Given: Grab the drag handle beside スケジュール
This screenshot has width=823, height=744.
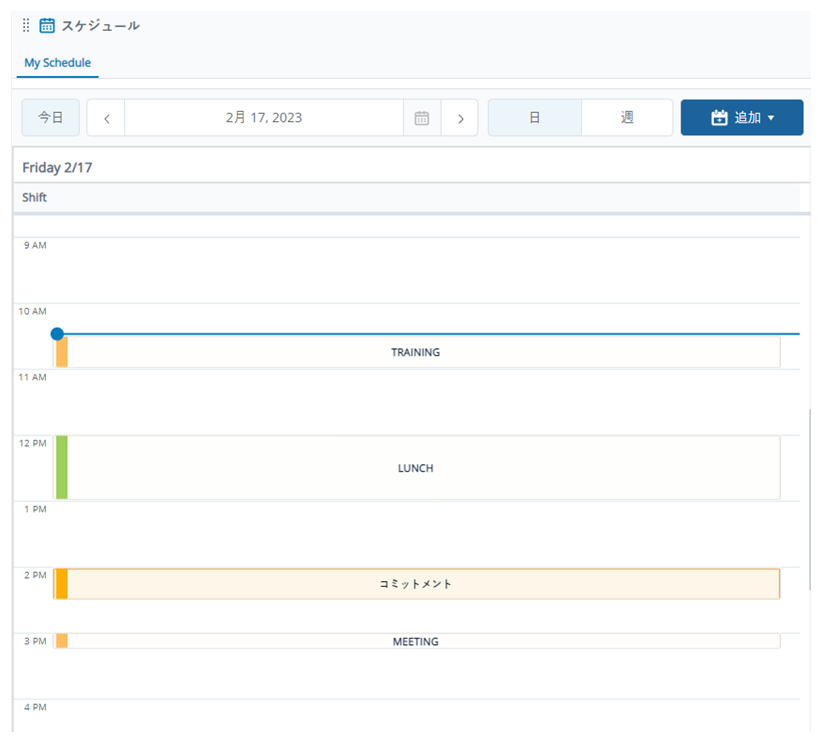Looking at the screenshot, I should tap(26, 25).
